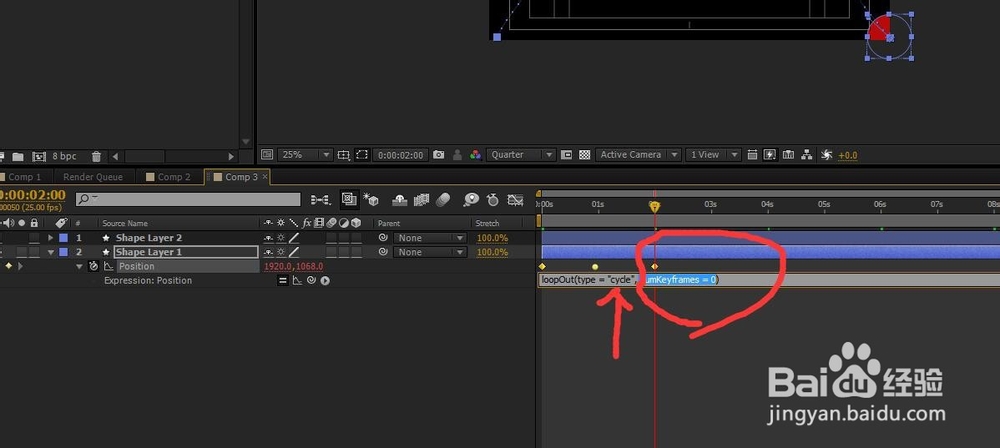1000x448 pixels.
Task: Switch to the Comp 2 tab
Action: pos(169,177)
